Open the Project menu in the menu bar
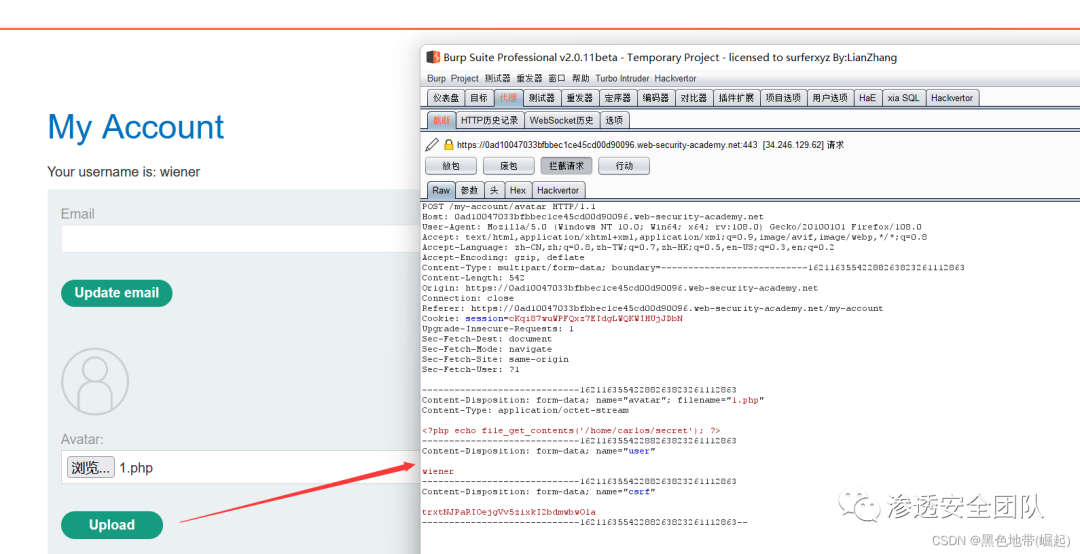Image resolution: width=1080 pixels, height=554 pixels. click(x=465, y=79)
